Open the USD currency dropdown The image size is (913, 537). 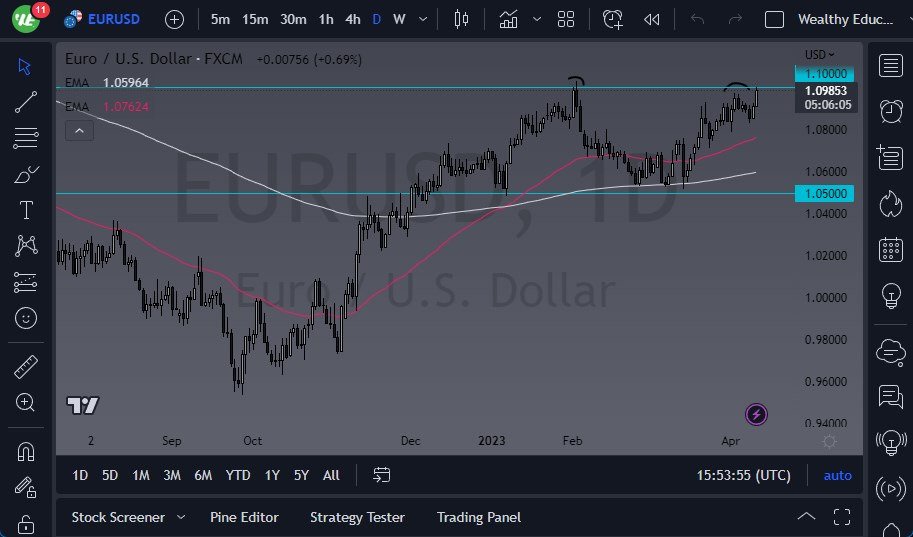point(819,54)
